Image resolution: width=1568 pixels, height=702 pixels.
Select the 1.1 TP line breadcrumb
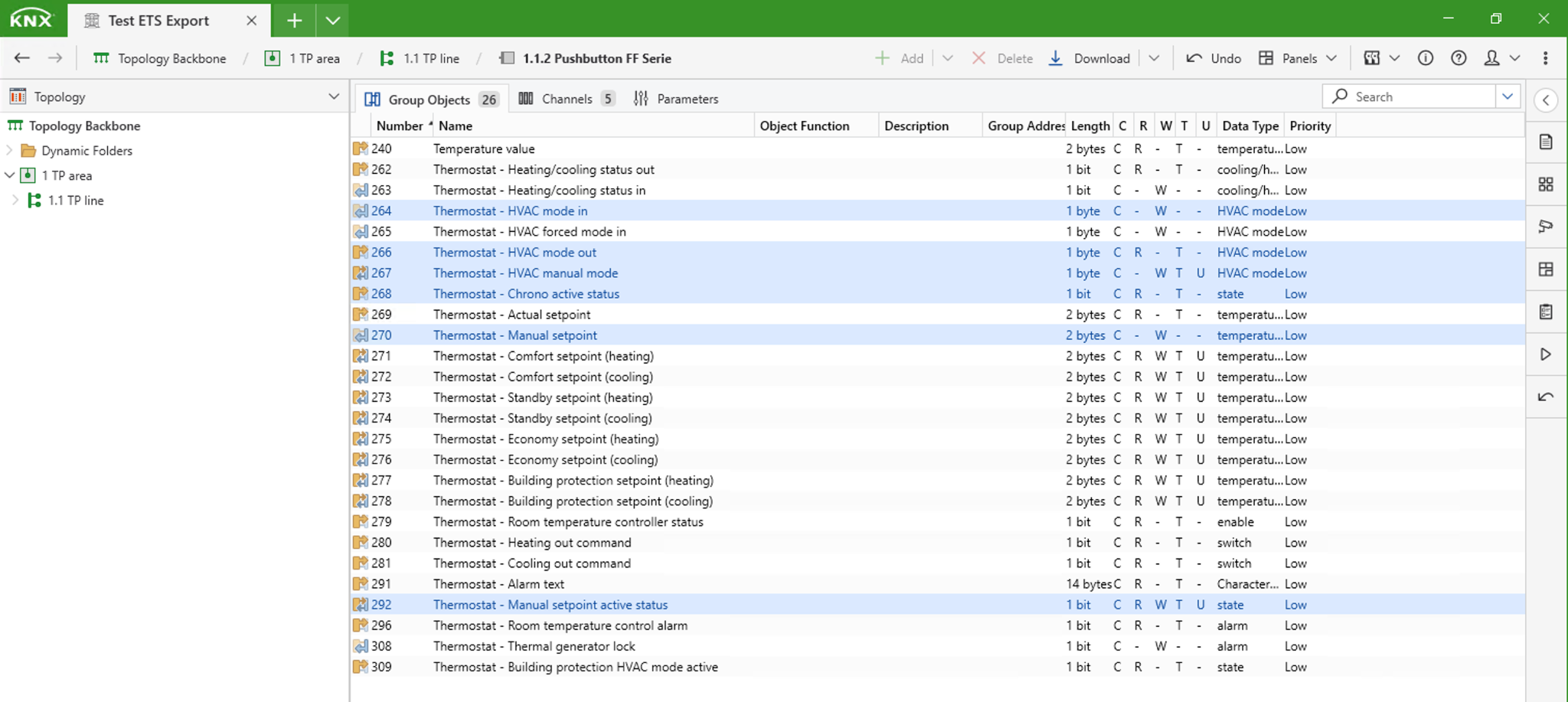pyautogui.click(x=420, y=58)
